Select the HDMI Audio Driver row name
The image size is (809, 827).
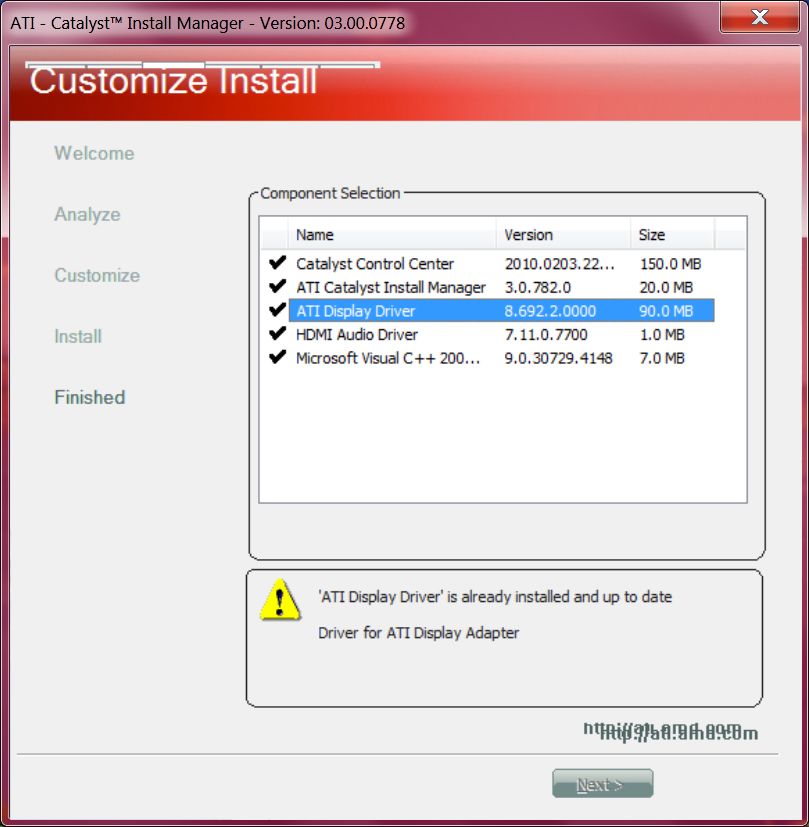pyautogui.click(x=357, y=335)
